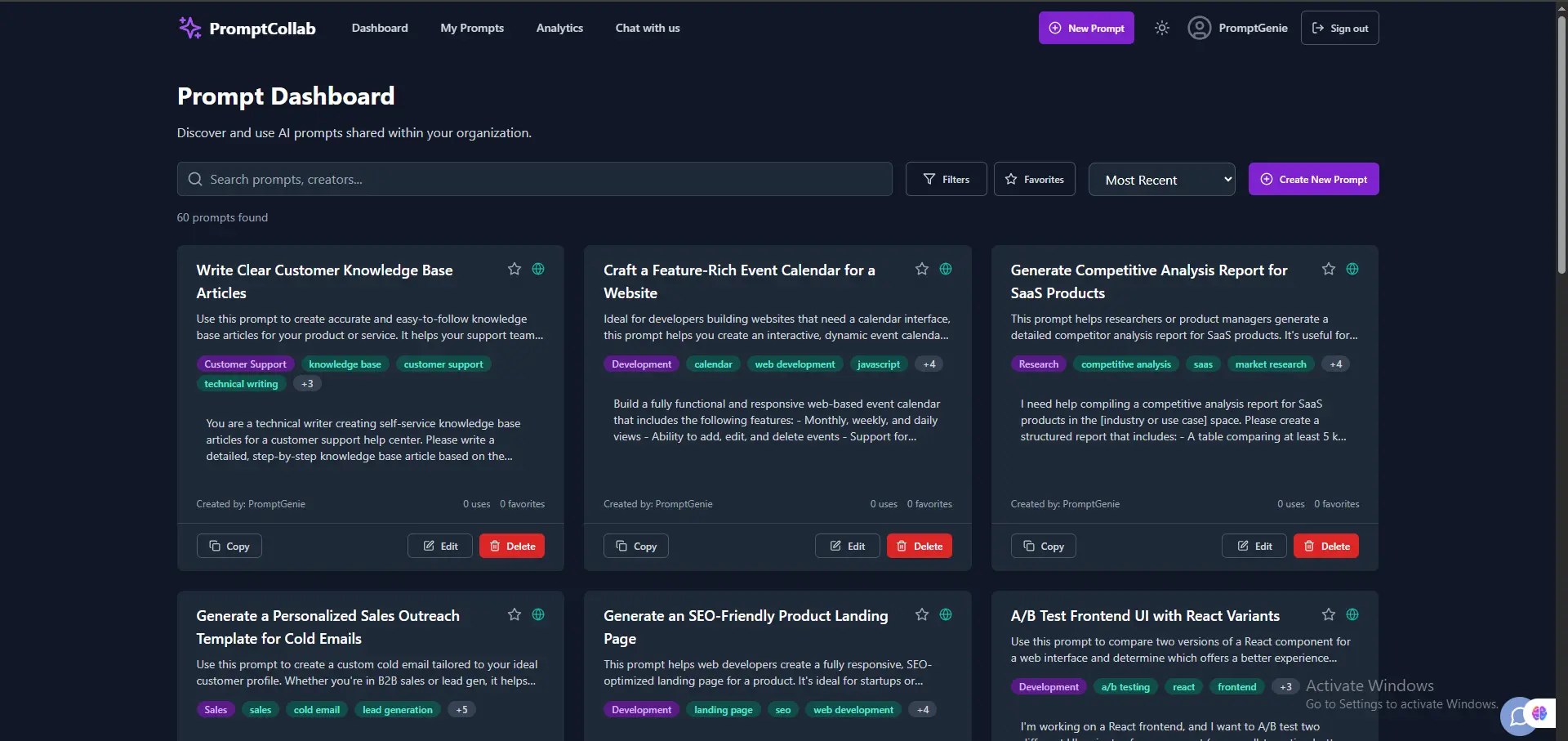Screen dimensions: 1568x741
Task: Click the Create New Prompt button
Action: (1313, 179)
